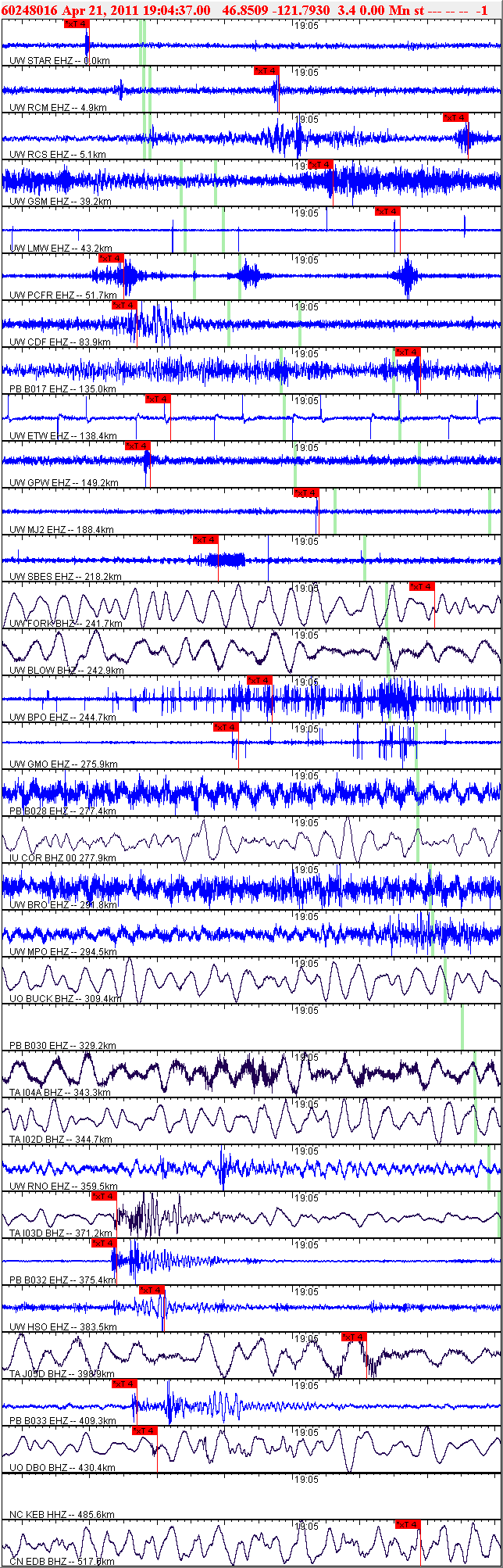Click the label UW GSM EHZ -- 39.2km
Viewport: 503px width, 1568px height.
coord(60,202)
